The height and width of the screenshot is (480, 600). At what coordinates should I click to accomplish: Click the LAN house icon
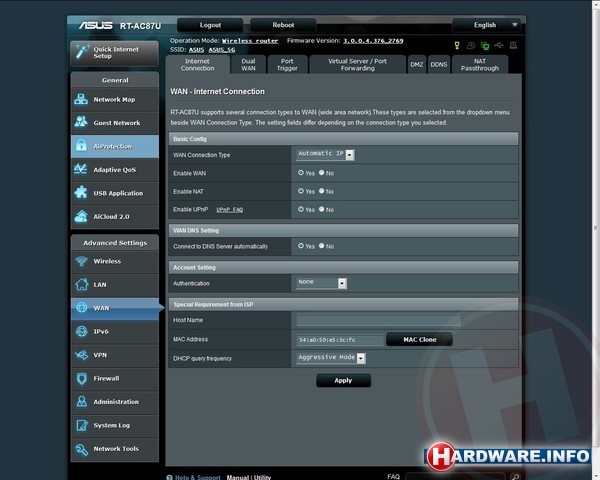click(81, 284)
